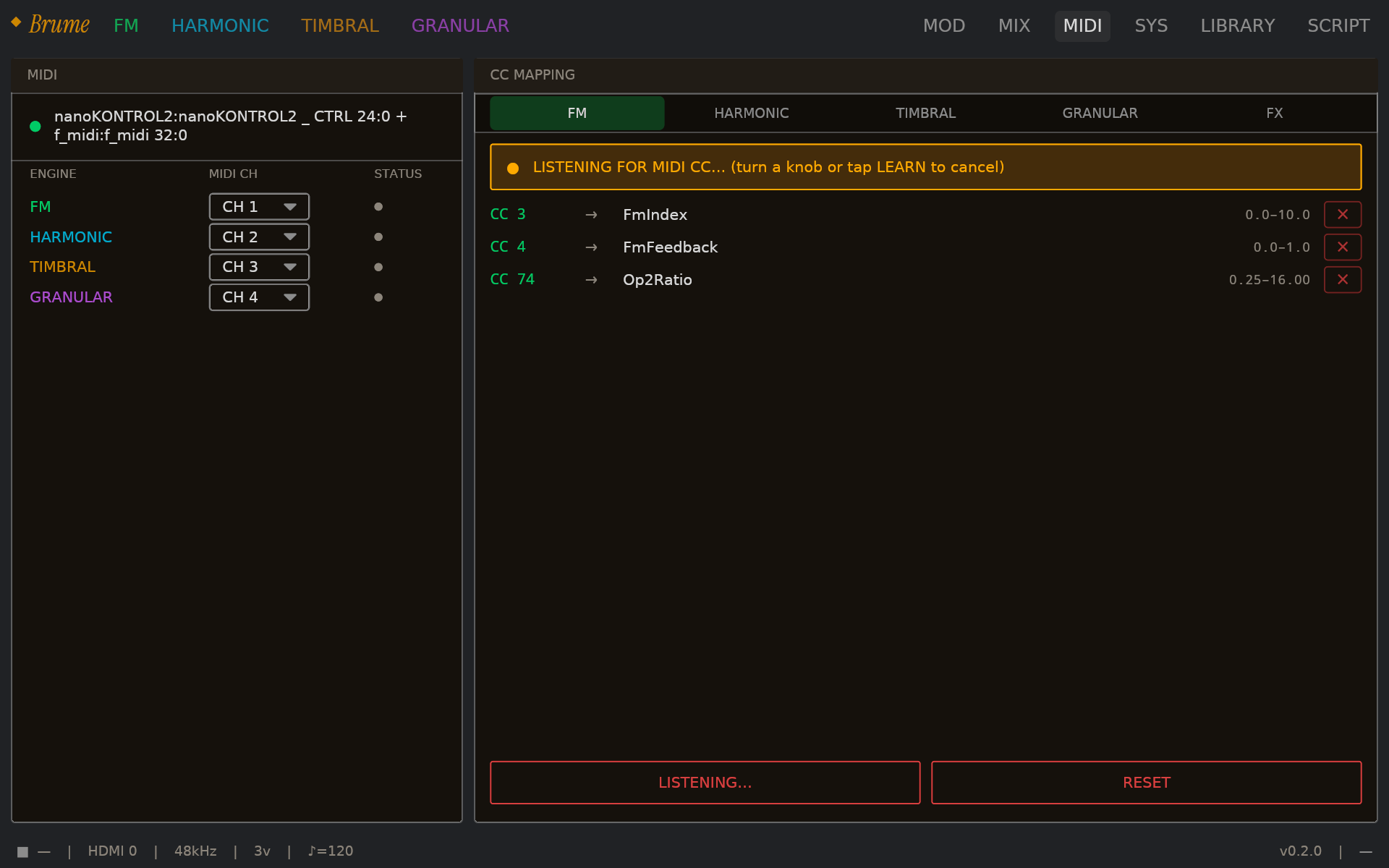The image size is (1389, 868).
Task: Click the v0.2.0 version label
Action: click(1300, 851)
